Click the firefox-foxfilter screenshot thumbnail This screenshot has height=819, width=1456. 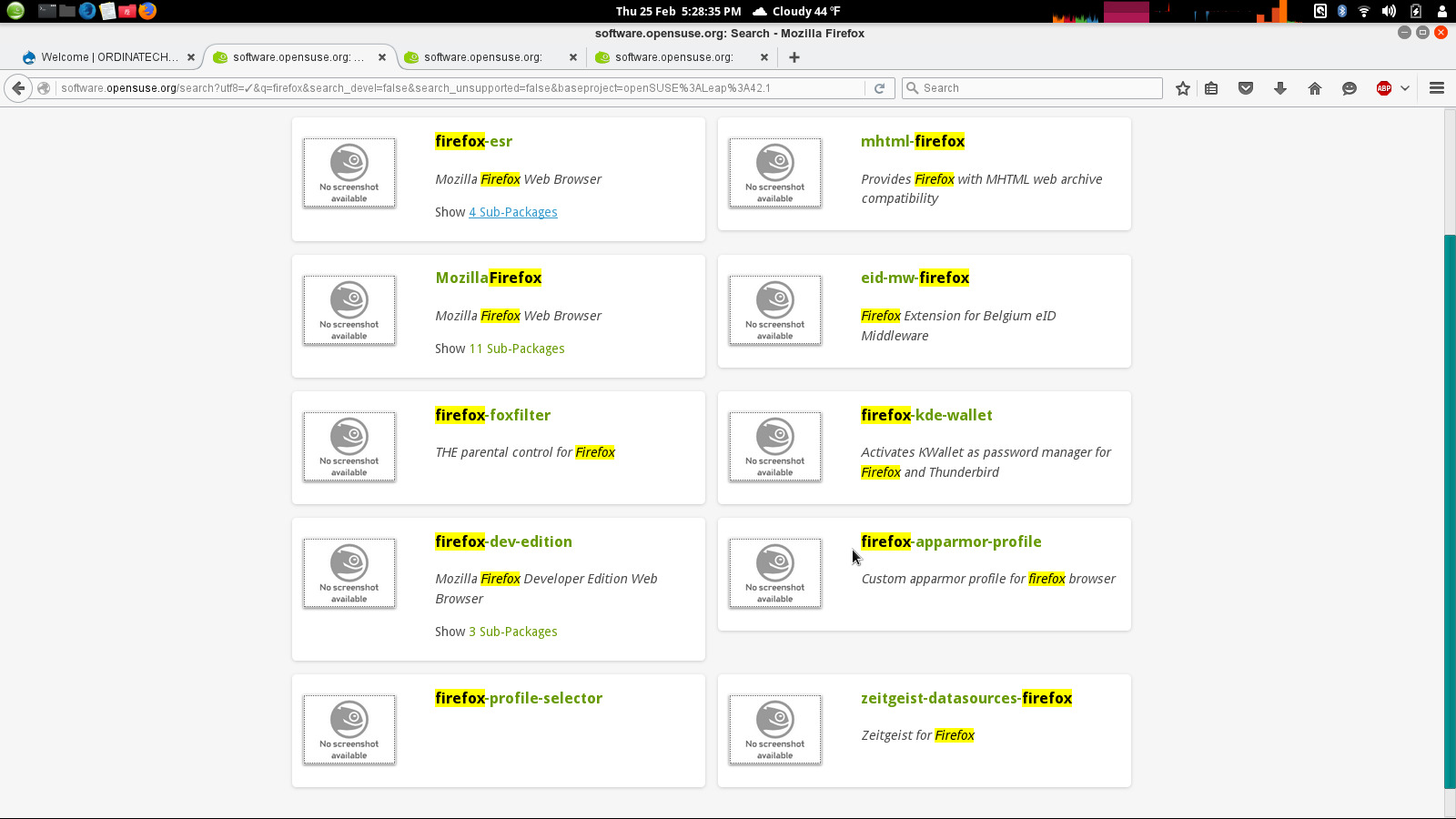tap(349, 447)
